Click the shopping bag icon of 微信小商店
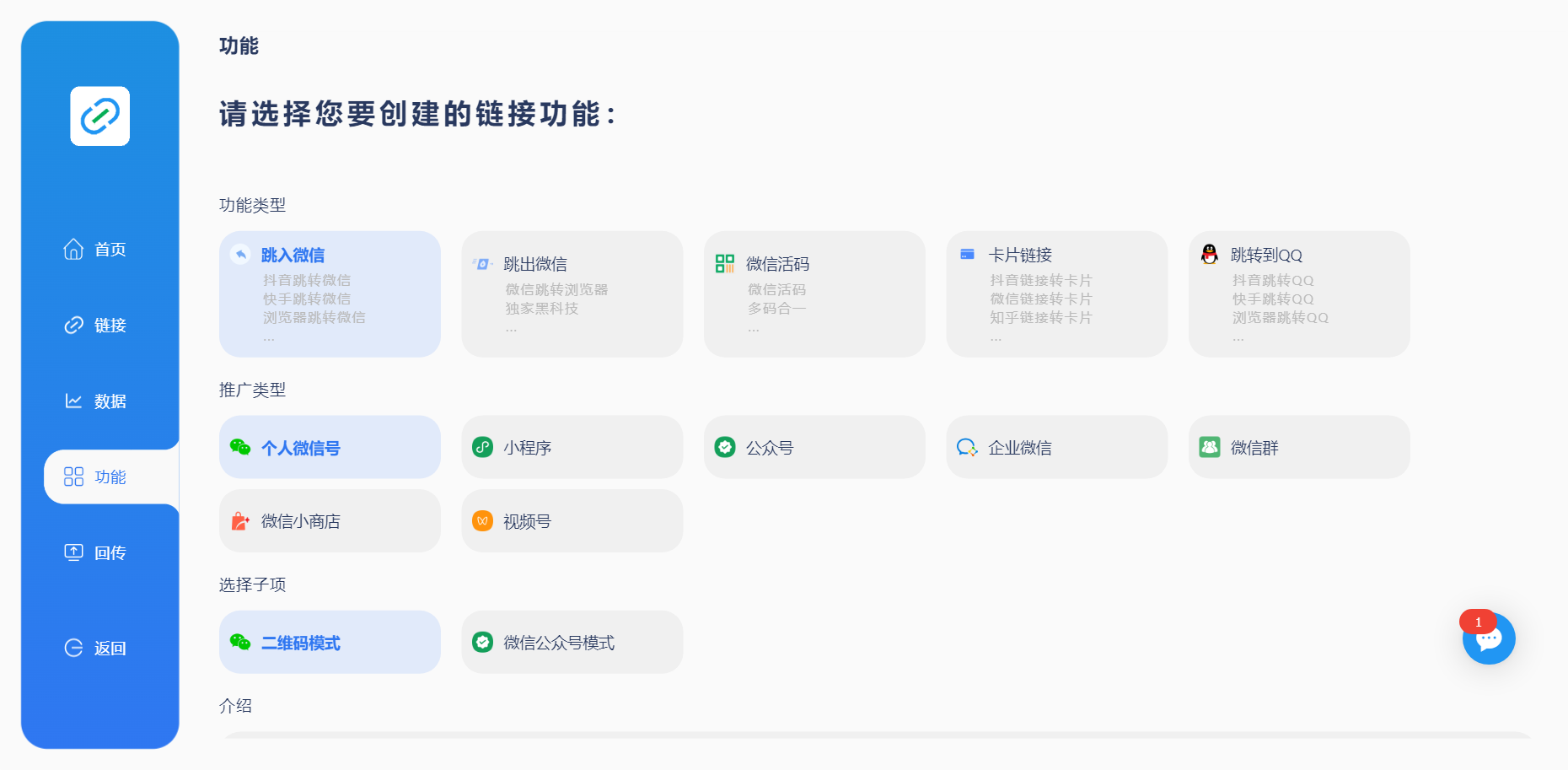1568x770 pixels. 240,521
